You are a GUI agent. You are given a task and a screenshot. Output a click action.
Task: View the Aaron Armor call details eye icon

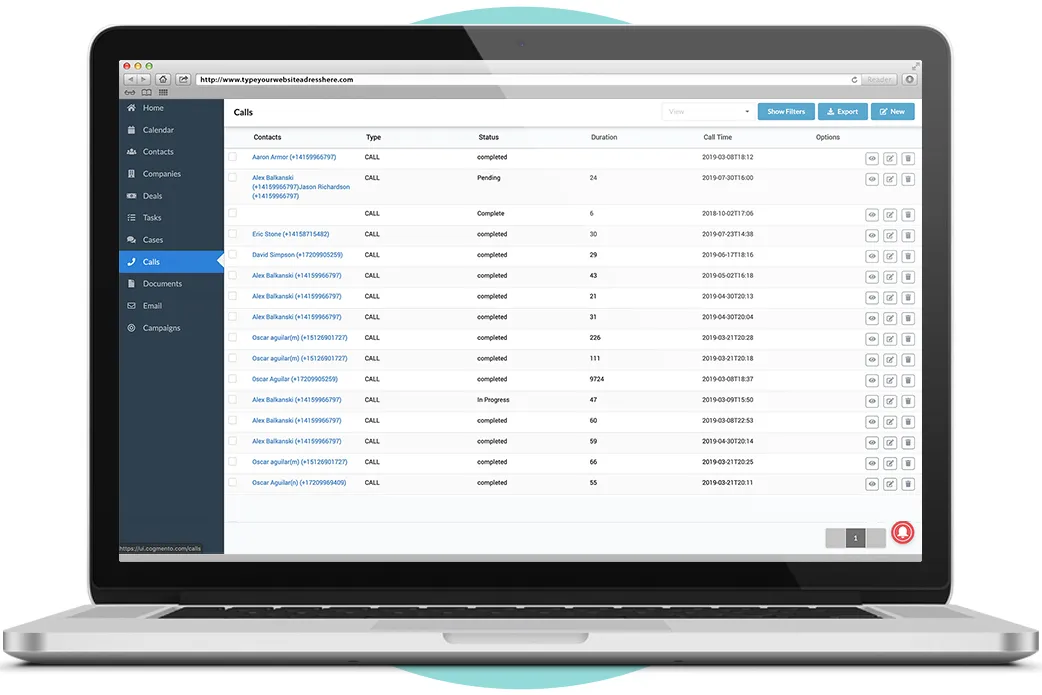pyautogui.click(x=872, y=158)
